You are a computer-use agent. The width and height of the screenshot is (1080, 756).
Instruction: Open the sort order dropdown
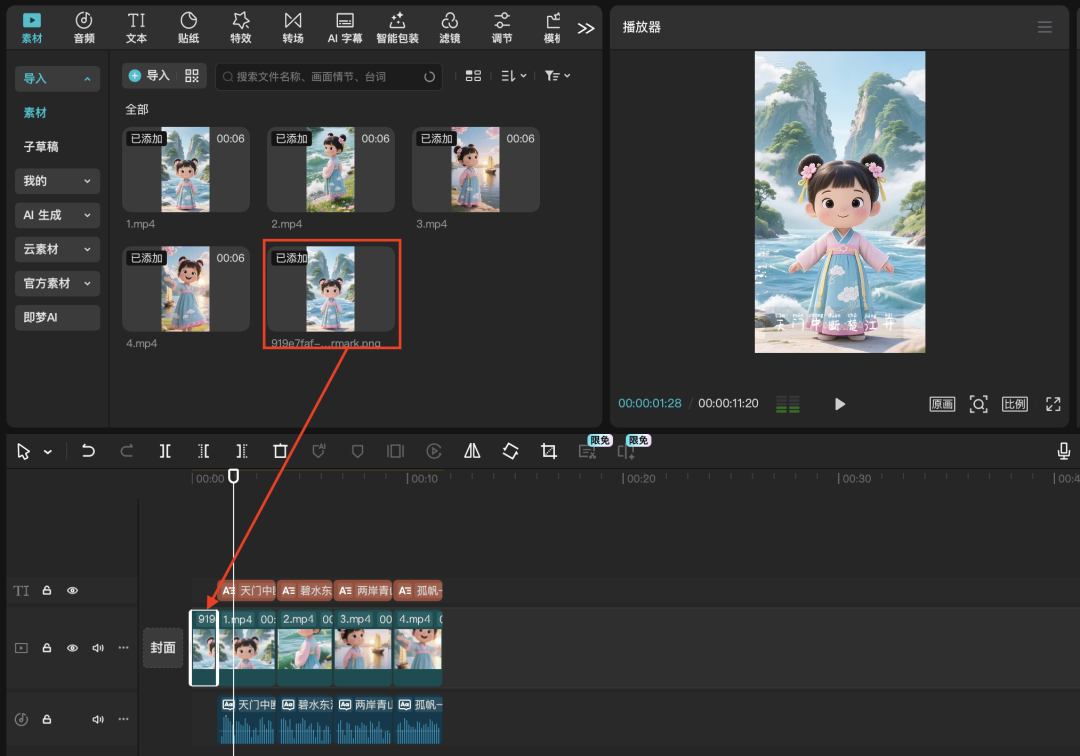pyautogui.click(x=513, y=76)
